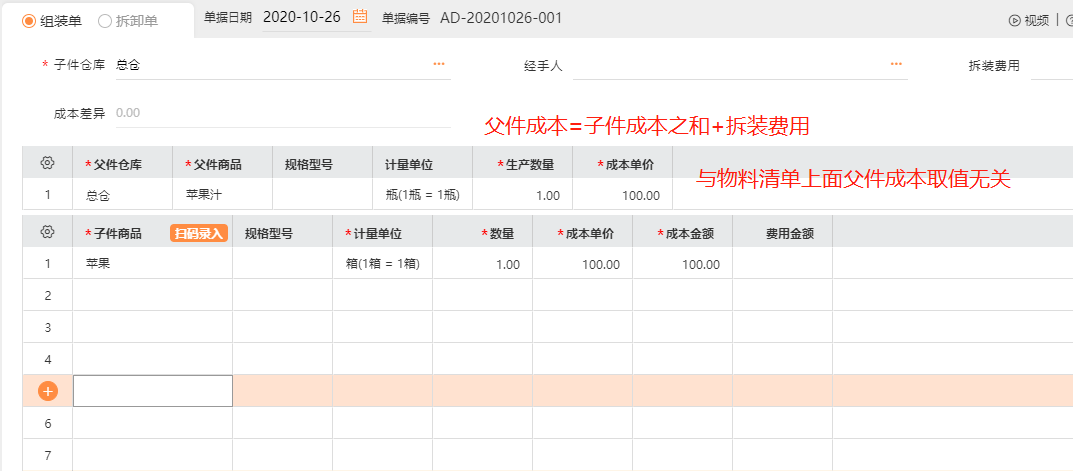Click the 子件商品 cell 苹果
1073x471 pixels.
pos(153,264)
